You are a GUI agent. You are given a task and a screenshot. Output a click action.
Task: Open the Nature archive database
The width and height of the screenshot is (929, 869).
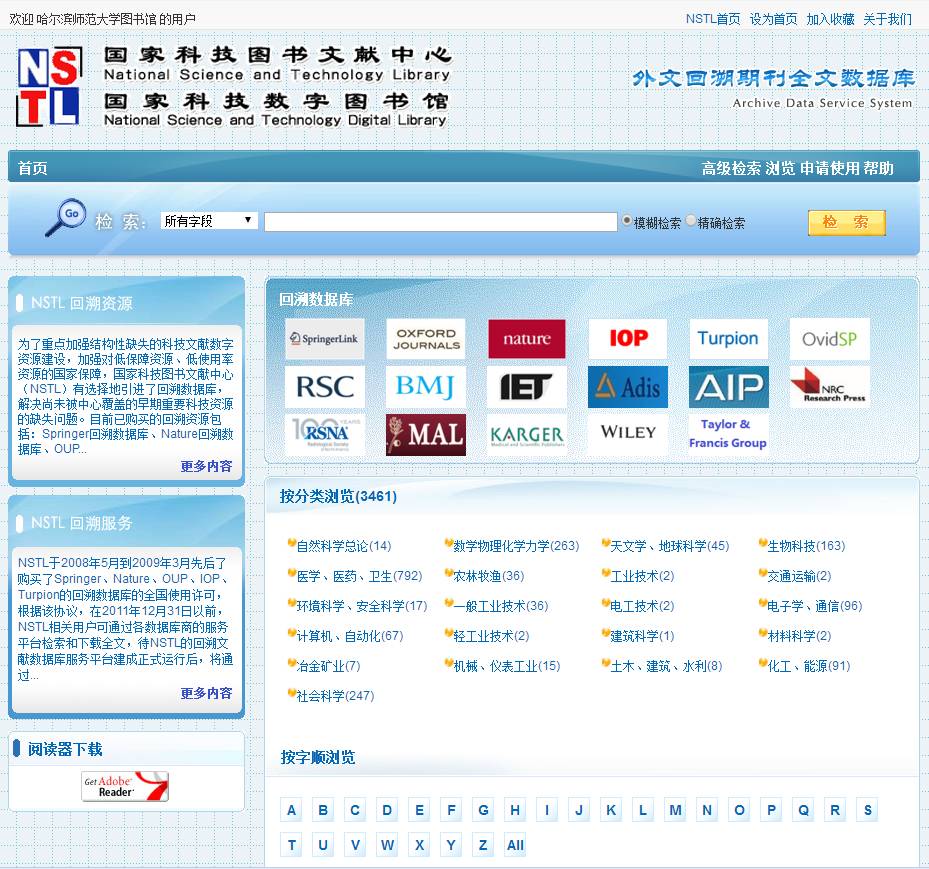(x=527, y=338)
